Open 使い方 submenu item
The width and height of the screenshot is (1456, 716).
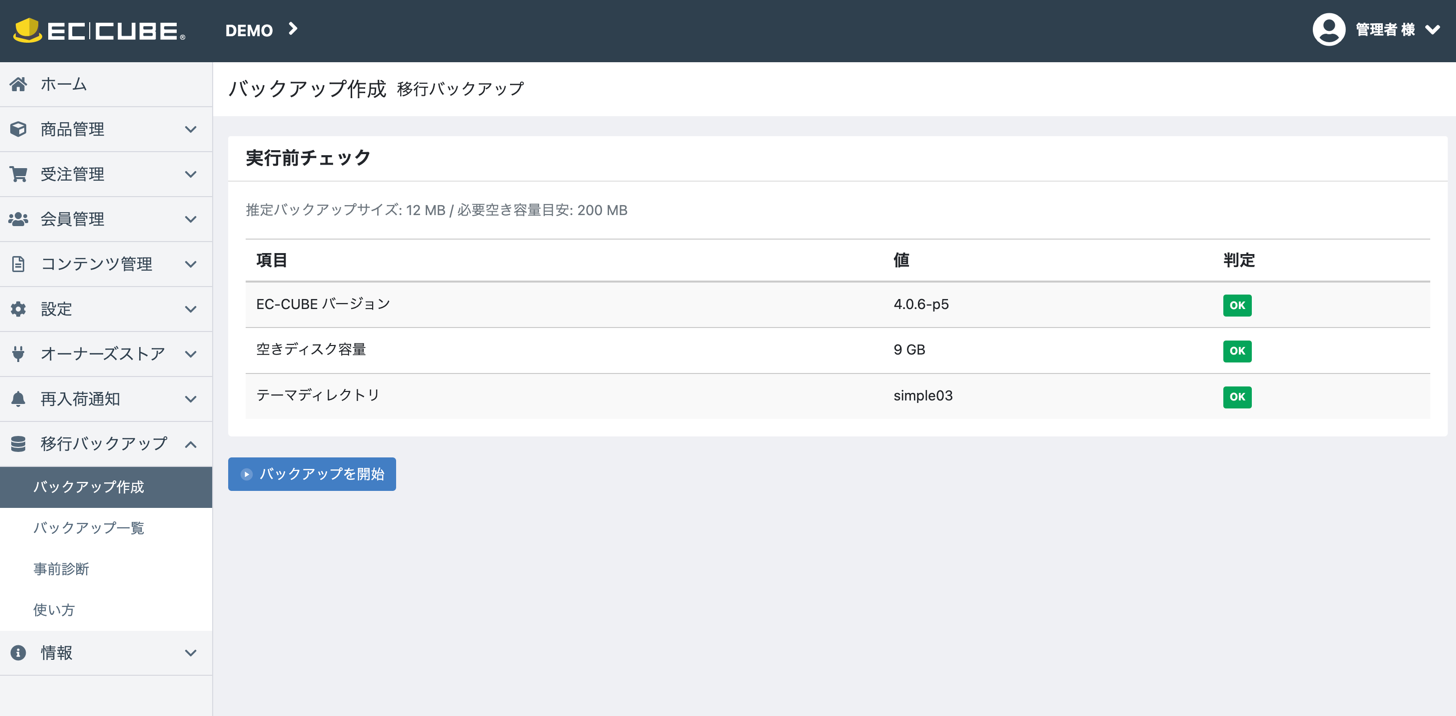(106, 610)
